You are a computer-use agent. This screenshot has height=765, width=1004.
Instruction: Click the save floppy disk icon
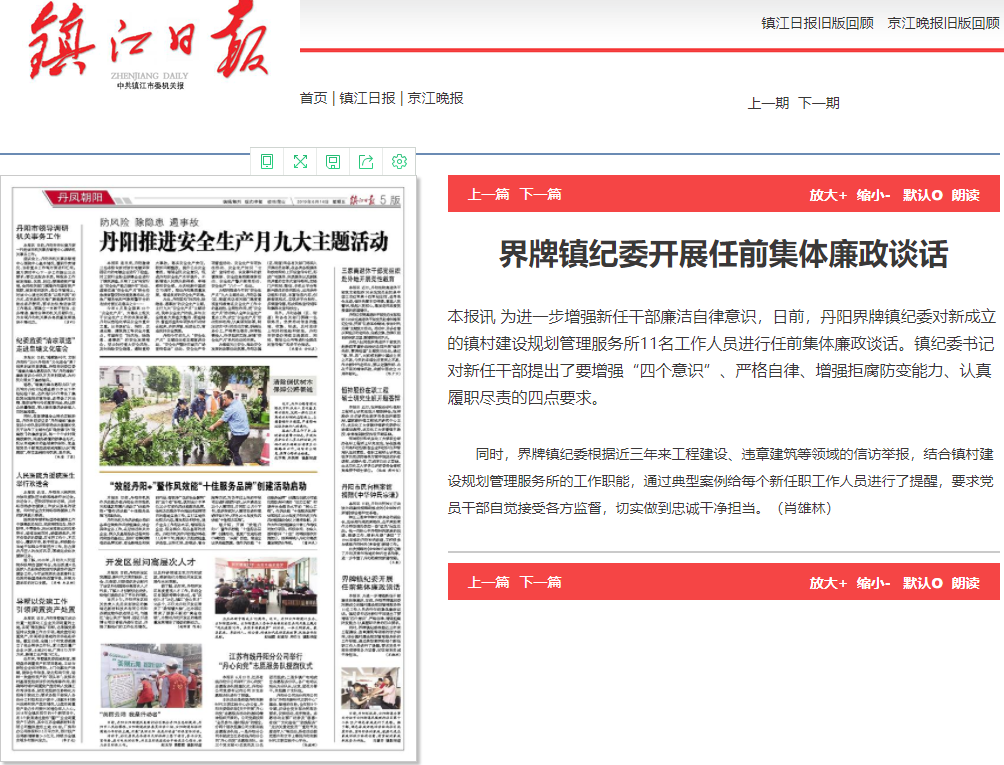tap(333, 162)
